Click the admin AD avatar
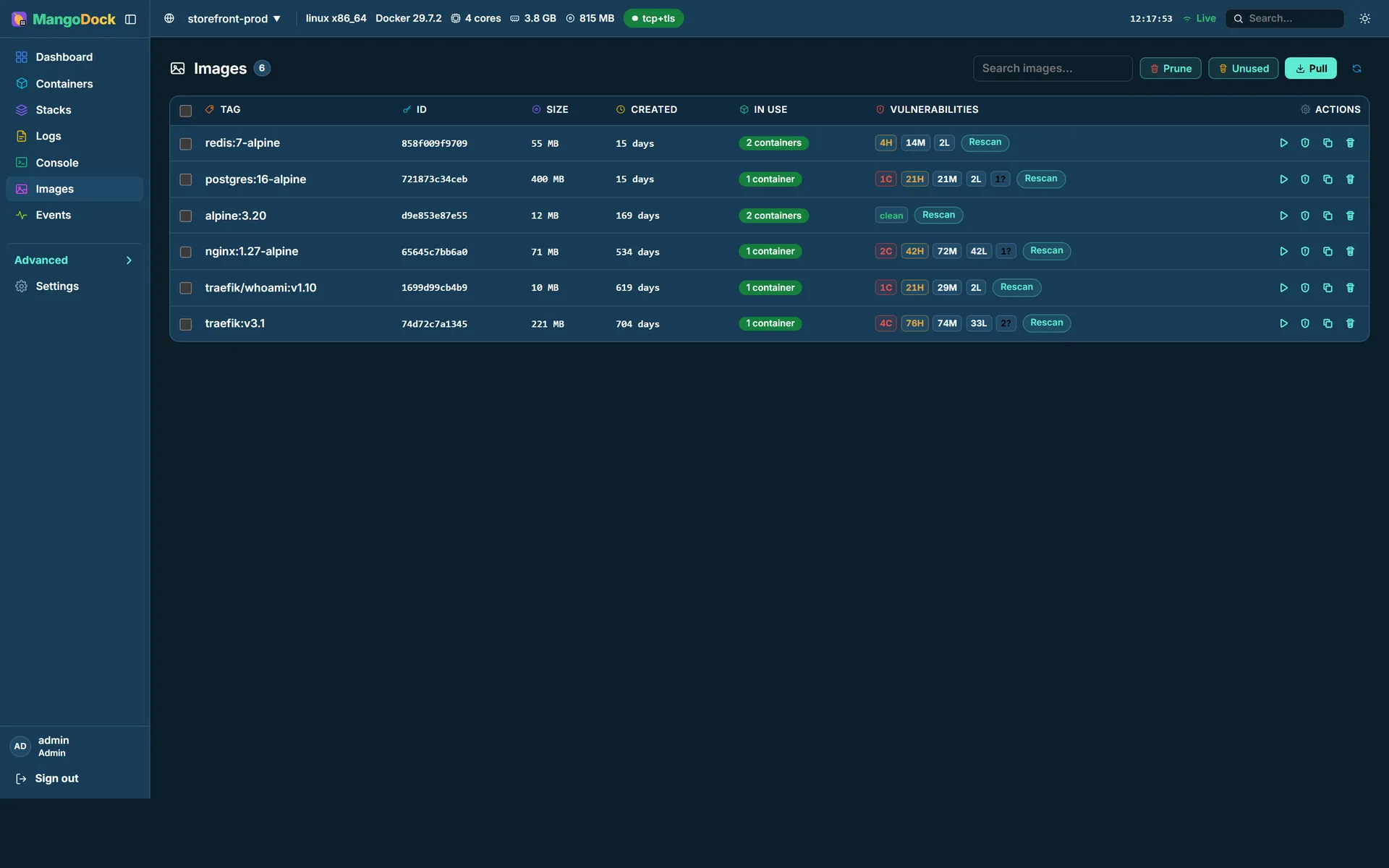 point(20,746)
